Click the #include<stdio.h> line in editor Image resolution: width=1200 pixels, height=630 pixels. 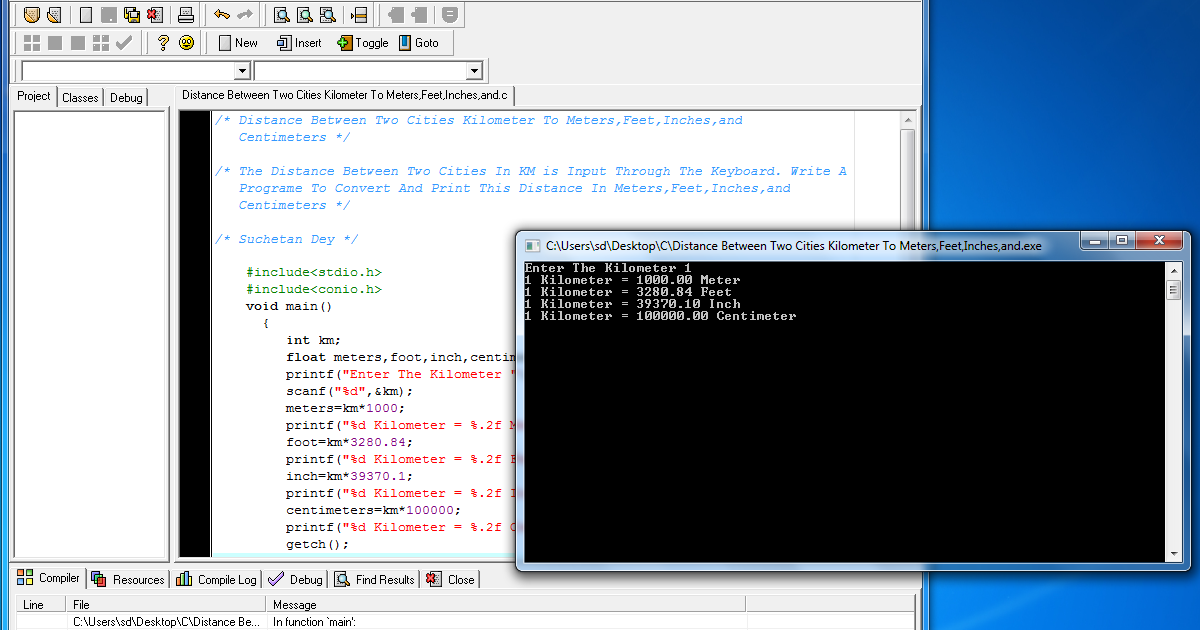pyautogui.click(x=314, y=272)
